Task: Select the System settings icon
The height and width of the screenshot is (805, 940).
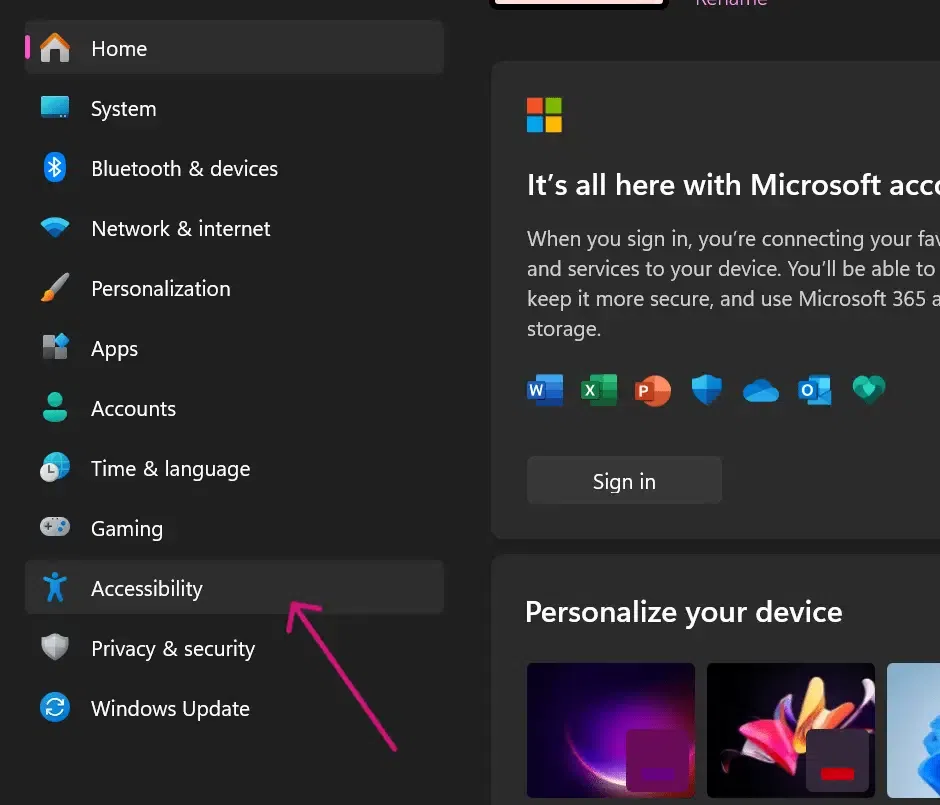Action: pos(55,108)
